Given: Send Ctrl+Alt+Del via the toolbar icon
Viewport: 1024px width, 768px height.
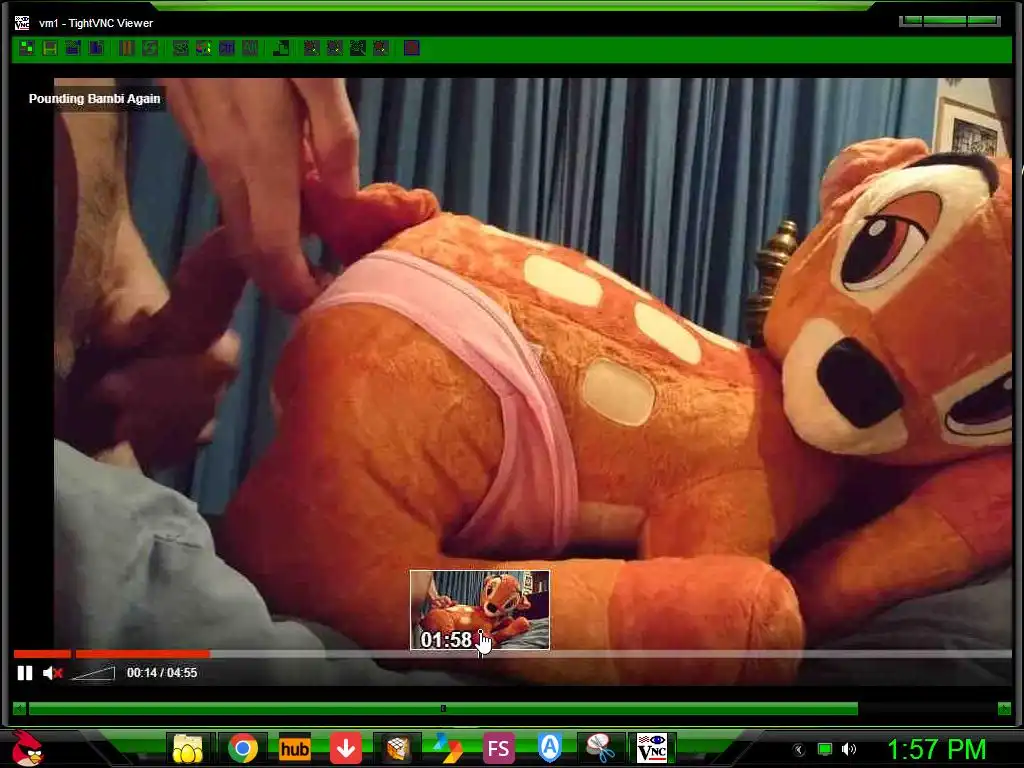Looking at the screenshot, I should click(181, 48).
